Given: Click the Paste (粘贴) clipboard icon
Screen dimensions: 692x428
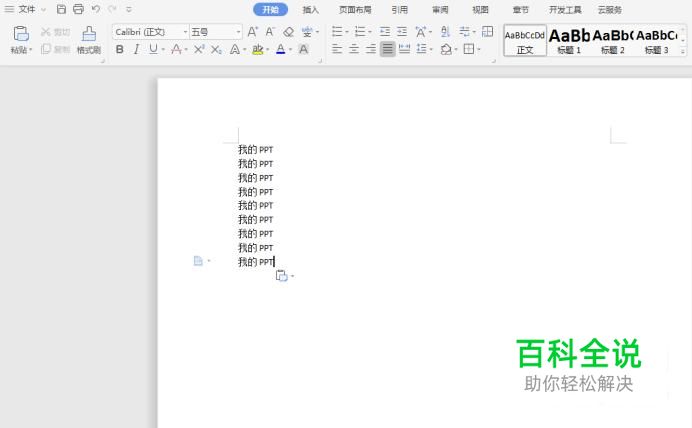Looking at the screenshot, I should click(x=20, y=34).
